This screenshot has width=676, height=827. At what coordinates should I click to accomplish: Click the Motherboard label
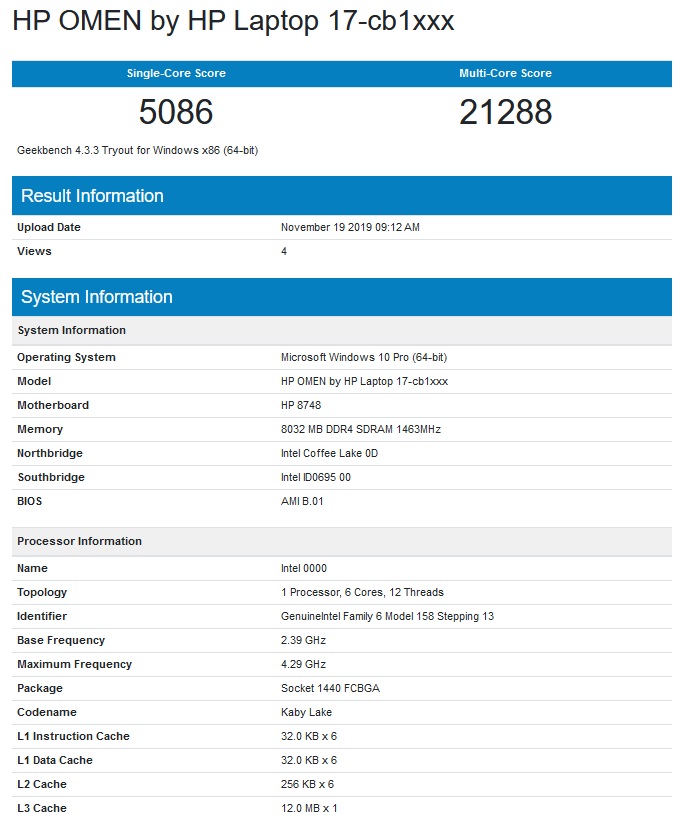[53, 405]
